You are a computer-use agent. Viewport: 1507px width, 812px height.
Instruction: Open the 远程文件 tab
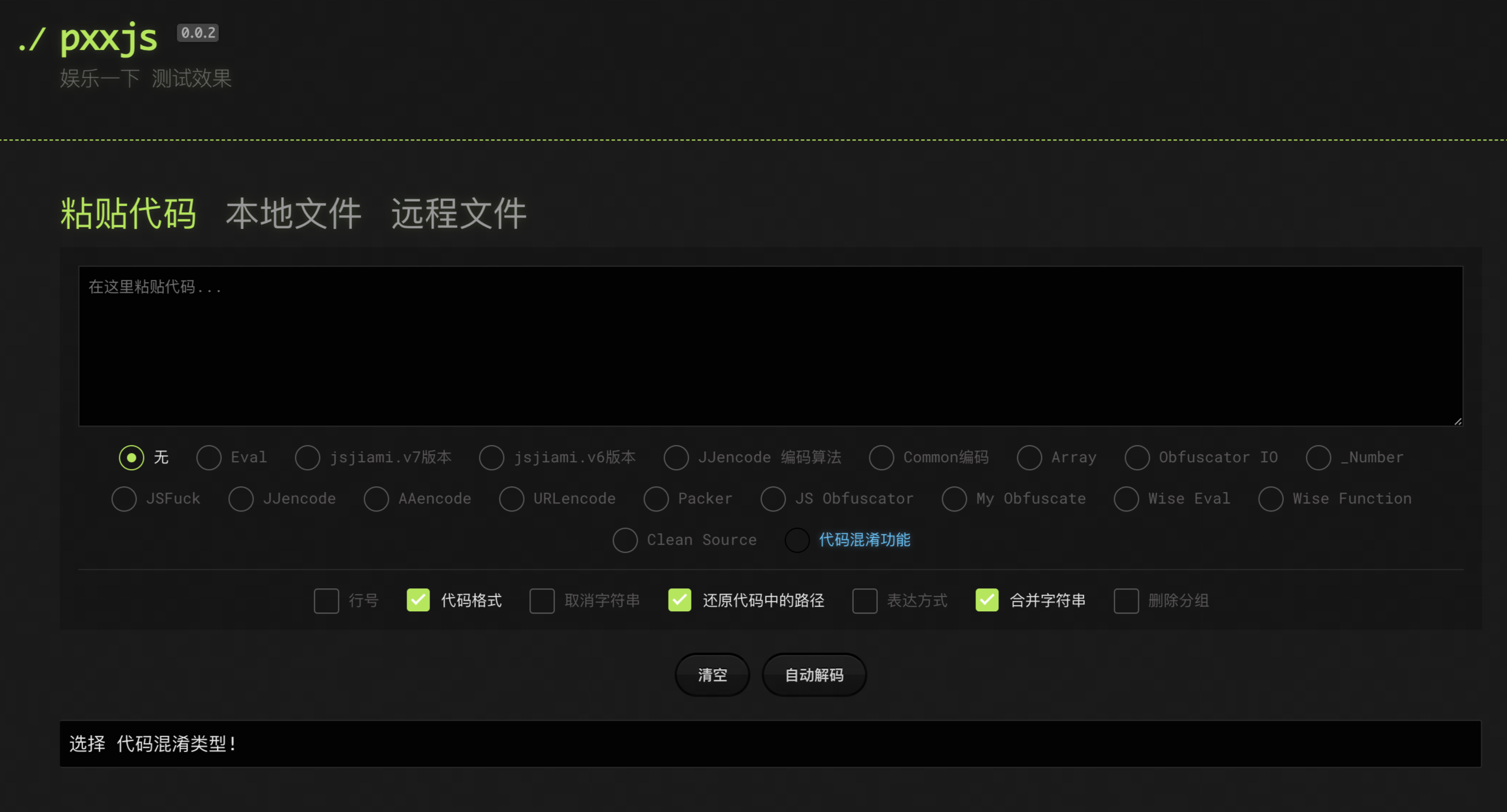[459, 213]
